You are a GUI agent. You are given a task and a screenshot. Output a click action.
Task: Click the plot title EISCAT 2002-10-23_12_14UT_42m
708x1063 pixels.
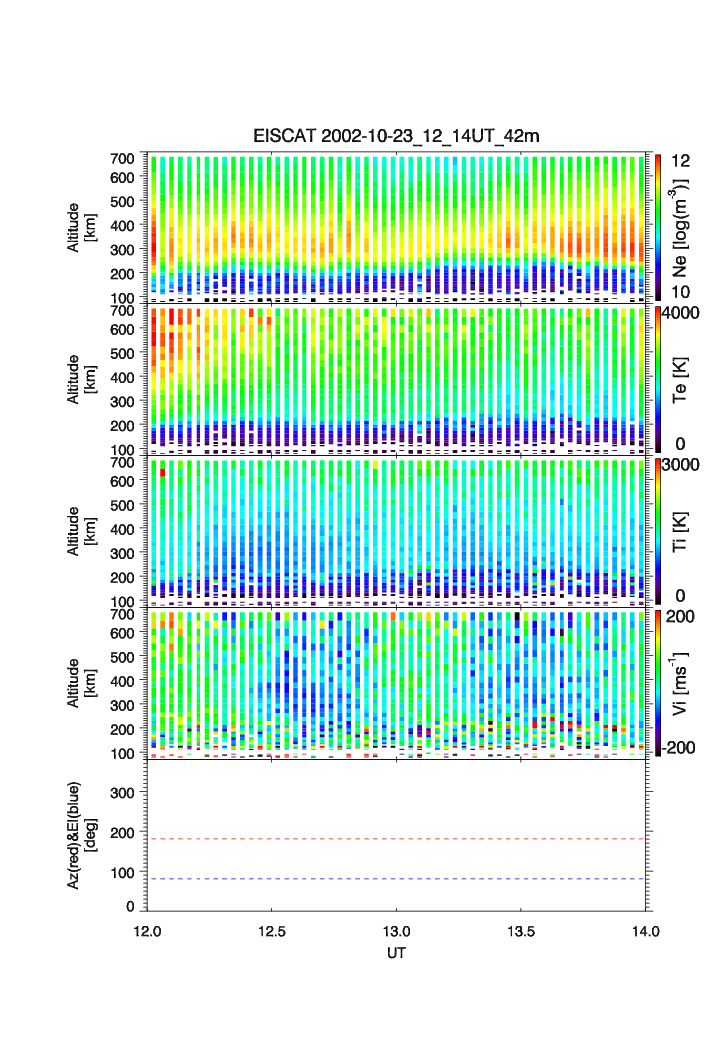pos(396,136)
